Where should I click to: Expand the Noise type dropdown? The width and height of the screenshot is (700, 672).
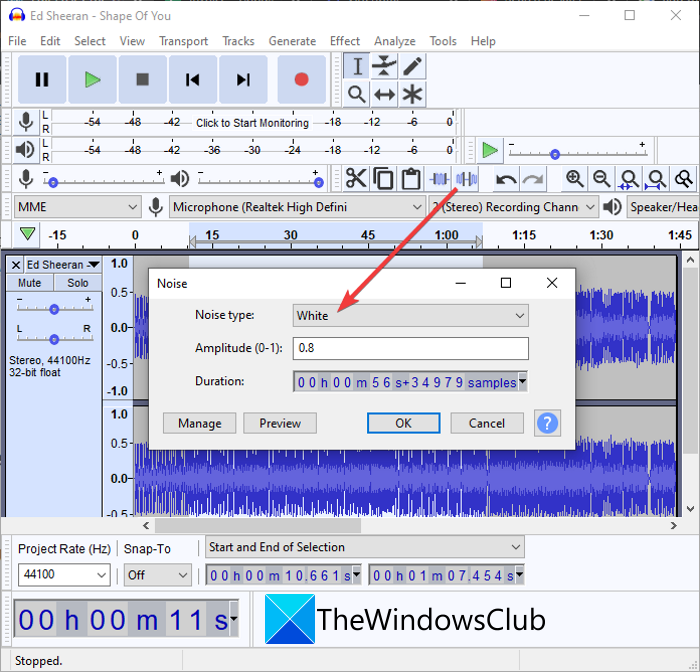point(411,316)
